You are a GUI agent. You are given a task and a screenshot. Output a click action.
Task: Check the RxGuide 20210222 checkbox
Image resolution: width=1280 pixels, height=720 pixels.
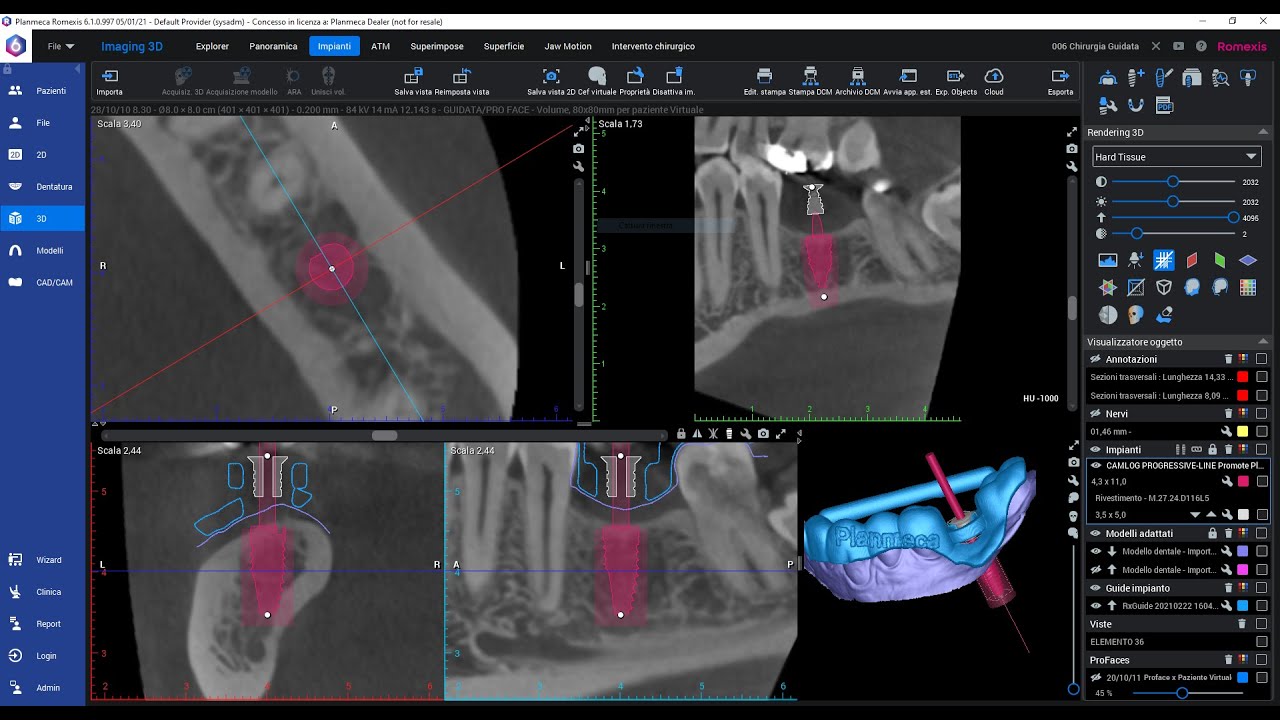pos(1262,606)
